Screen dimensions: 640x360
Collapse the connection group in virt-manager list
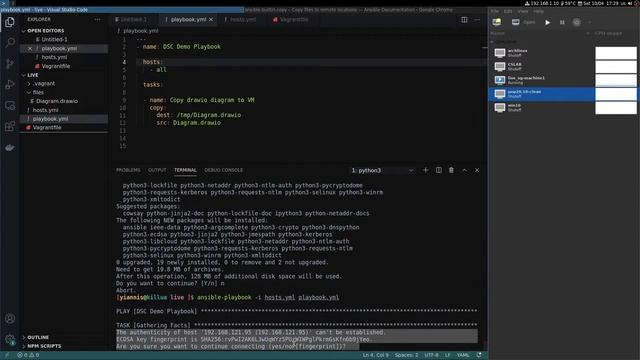click(492, 42)
